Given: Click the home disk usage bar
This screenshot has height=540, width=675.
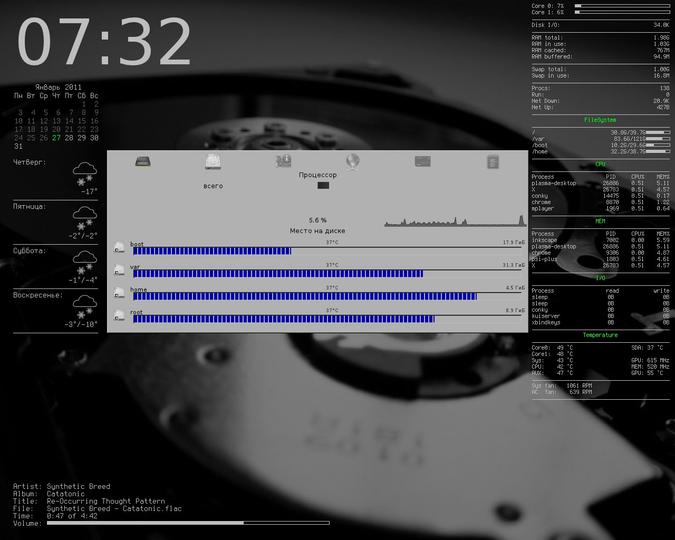Looking at the screenshot, I should (305, 296).
